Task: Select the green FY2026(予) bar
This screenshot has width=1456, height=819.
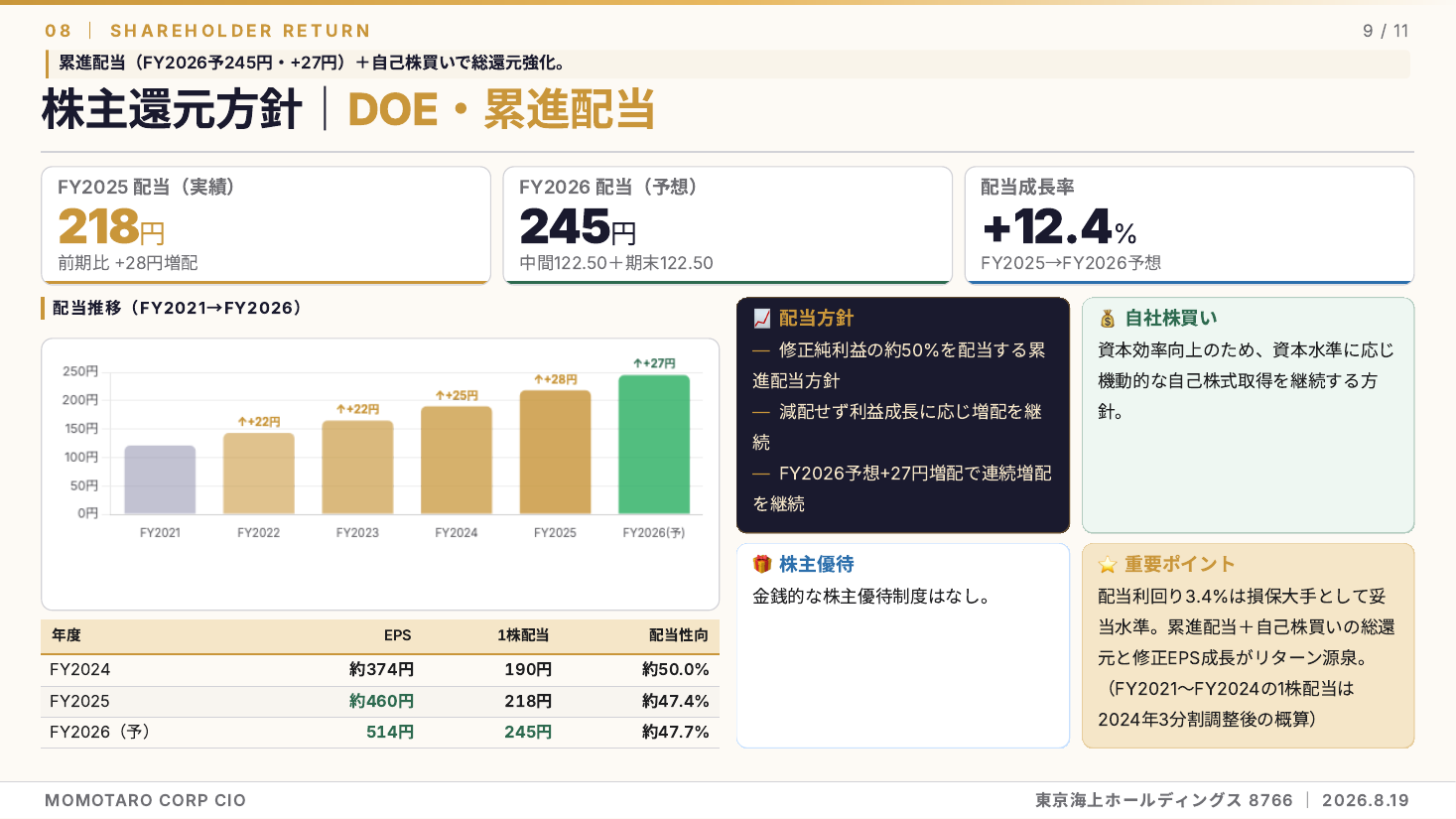Action: tap(654, 445)
